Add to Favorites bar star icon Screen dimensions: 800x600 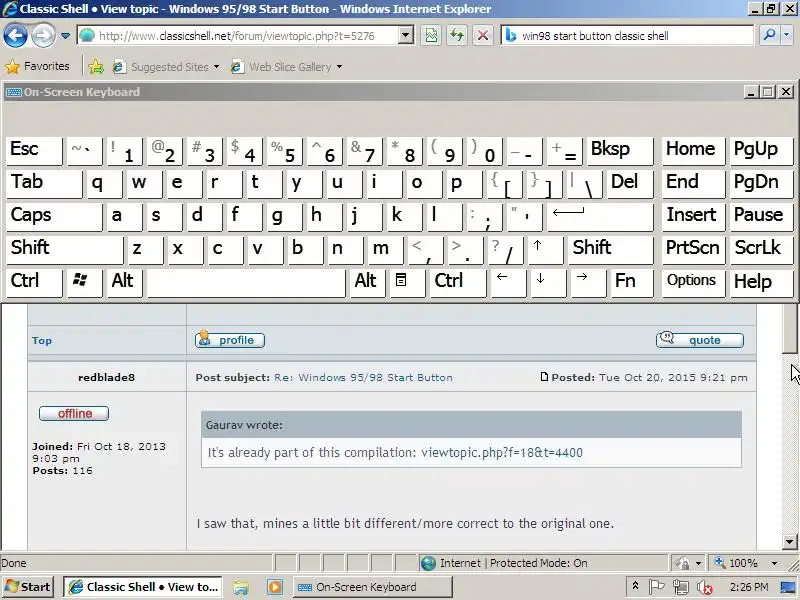[x=95, y=67]
